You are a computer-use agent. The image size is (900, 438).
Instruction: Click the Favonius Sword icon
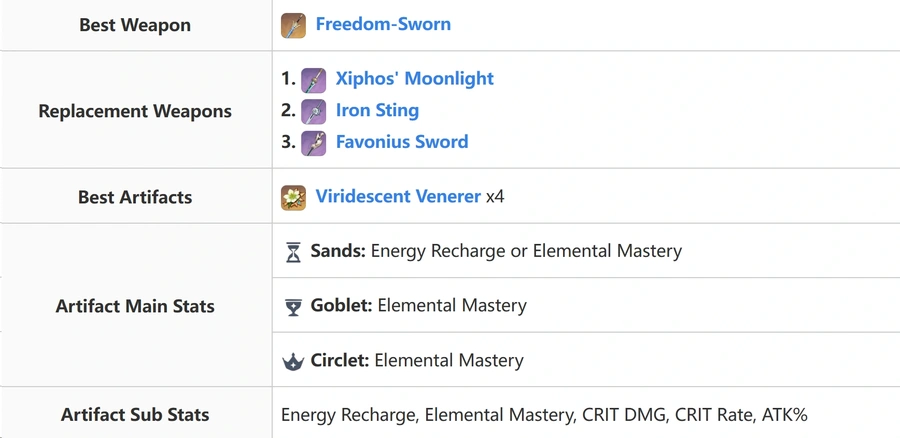(x=313, y=143)
